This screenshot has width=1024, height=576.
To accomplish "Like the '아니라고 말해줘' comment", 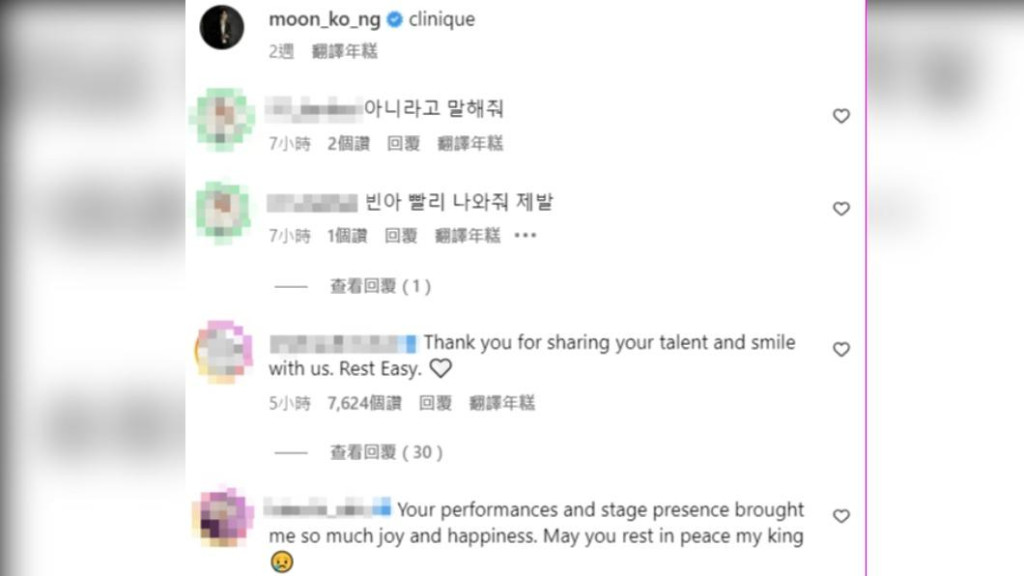I will 841,116.
